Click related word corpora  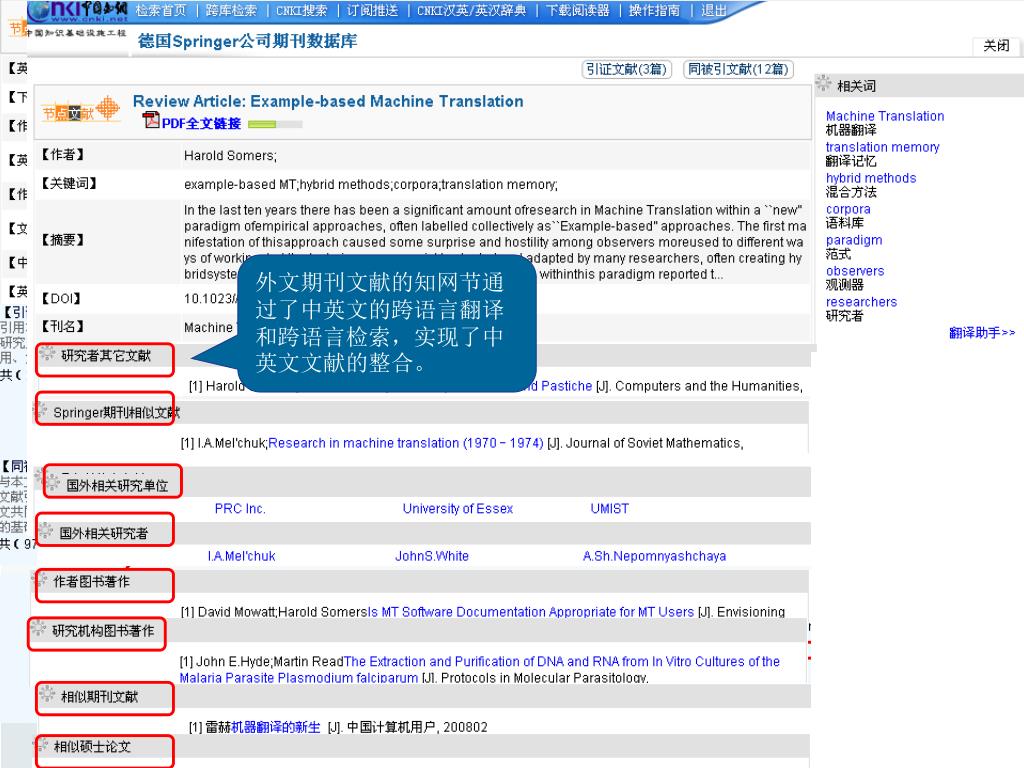pyautogui.click(x=848, y=209)
